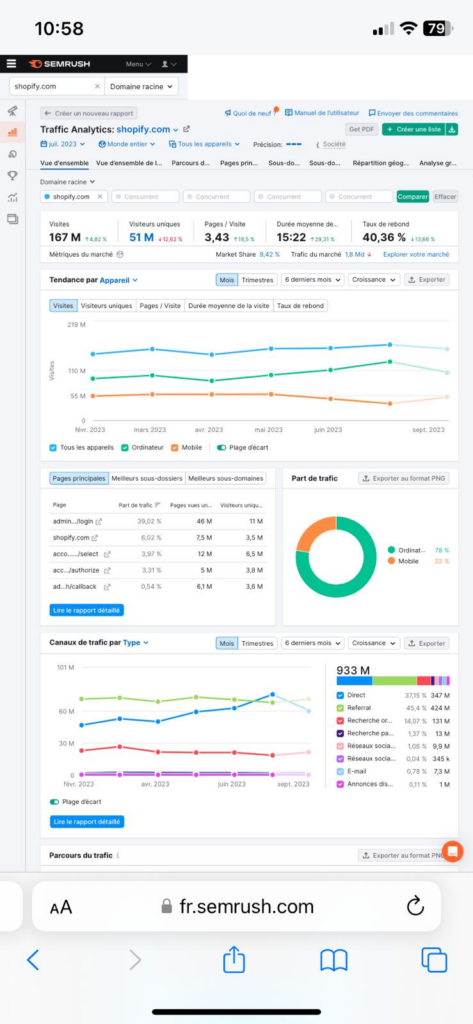This screenshot has height=1024, width=473.
Task: Toggle the E-mail channel checkbox
Action: (340, 771)
